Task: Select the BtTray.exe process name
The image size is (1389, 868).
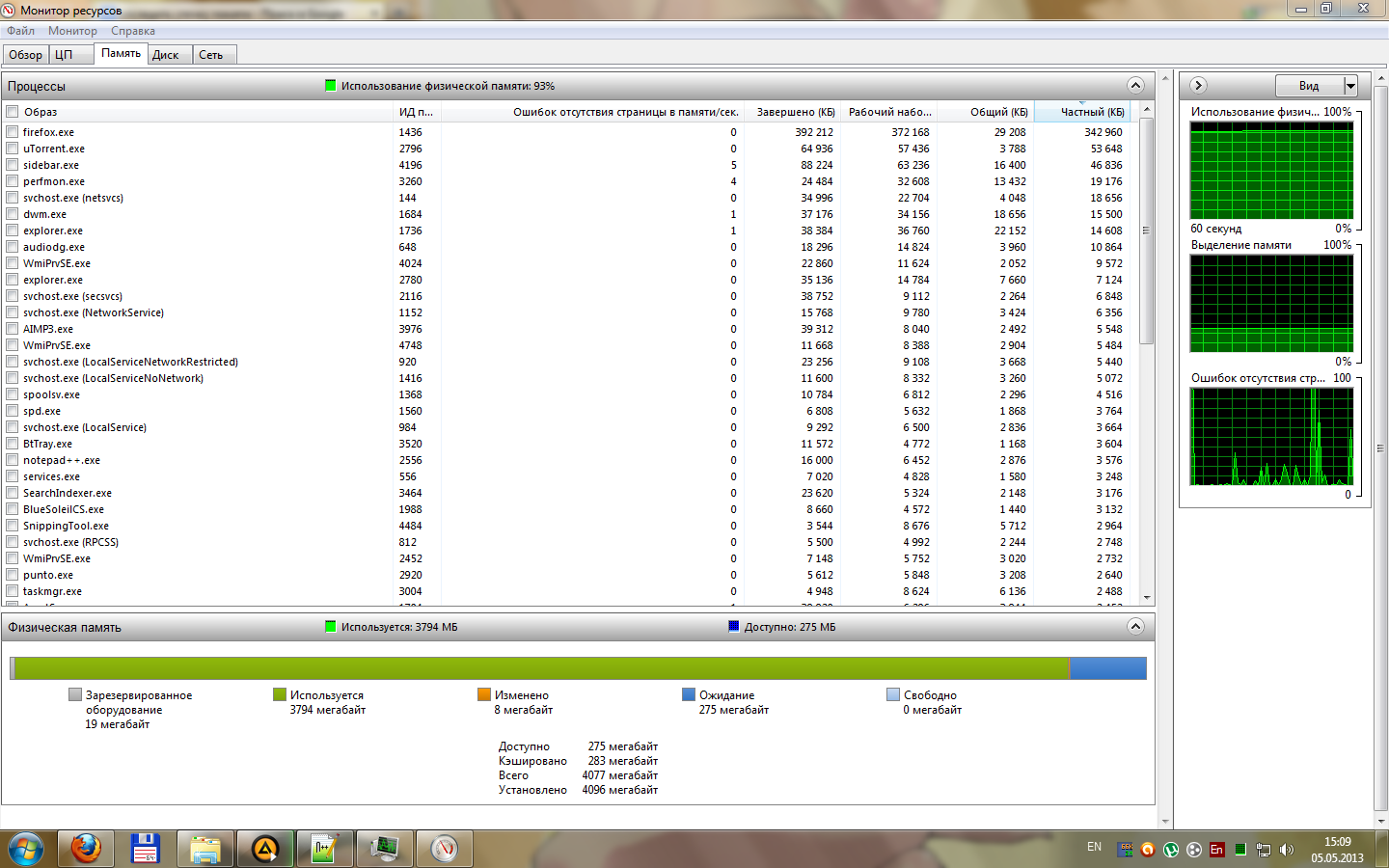Action: [x=47, y=444]
